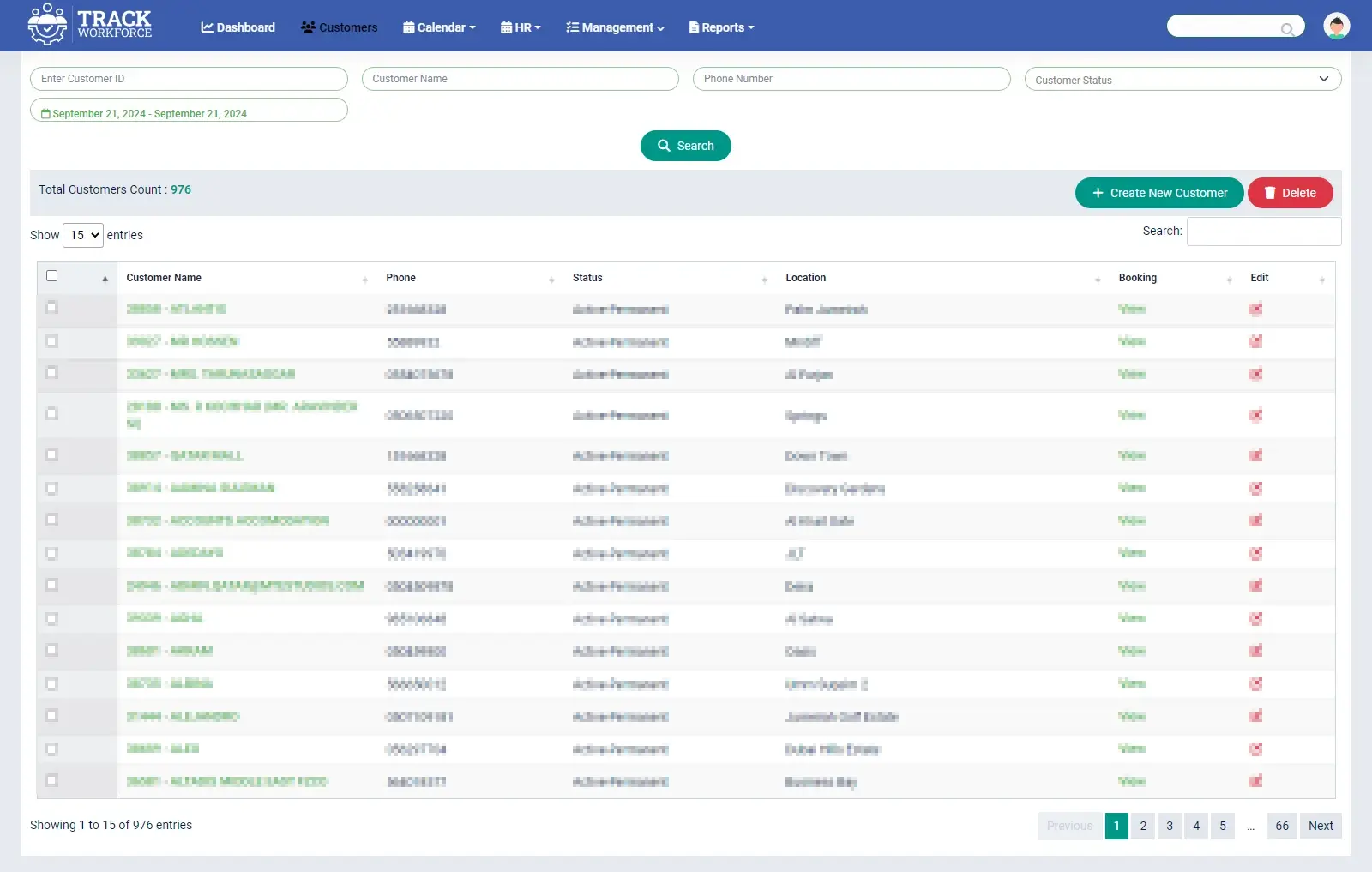Focus the Phone Number filter field
Image resolution: width=1372 pixels, height=872 pixels.
tap(851, 79)
